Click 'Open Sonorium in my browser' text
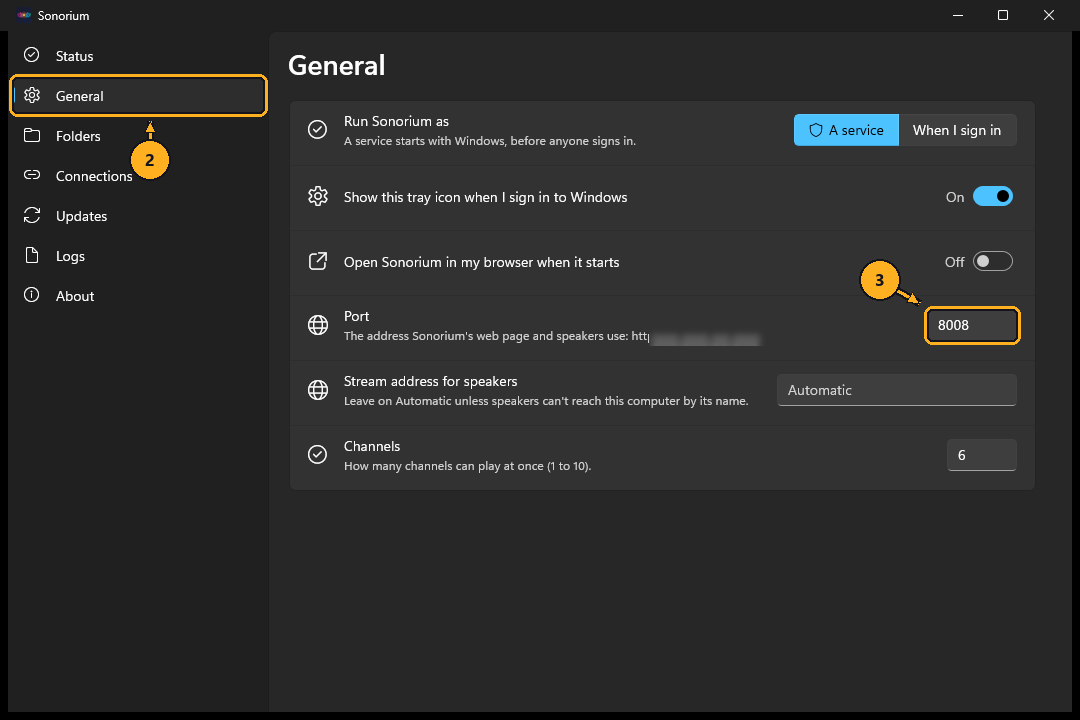Image resolution: width=1080 pixels, height=720 pixels. pos(481,262)
